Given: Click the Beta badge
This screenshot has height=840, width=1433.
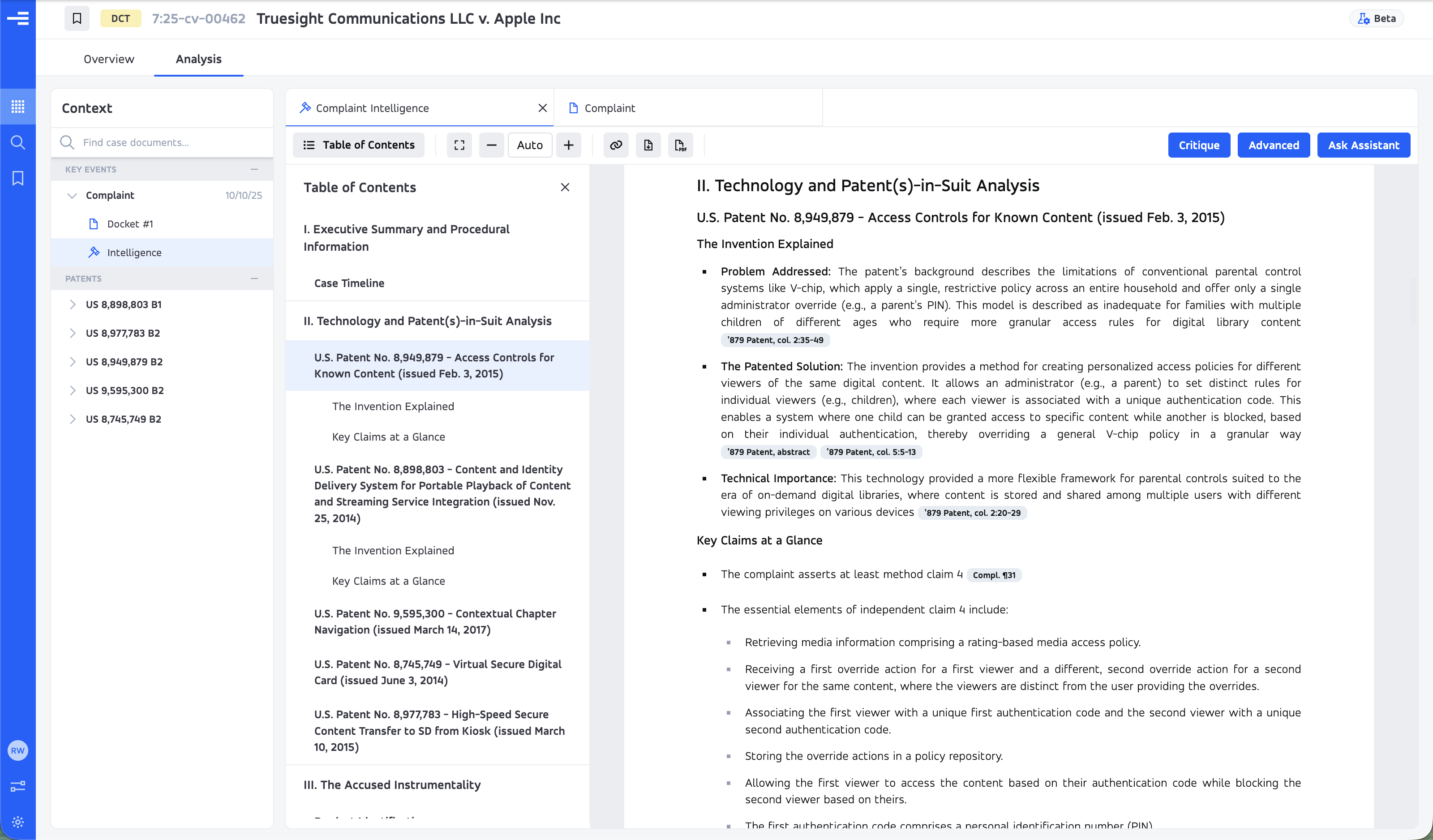Looking at the screenshot, I should (x=1376, y=18).
